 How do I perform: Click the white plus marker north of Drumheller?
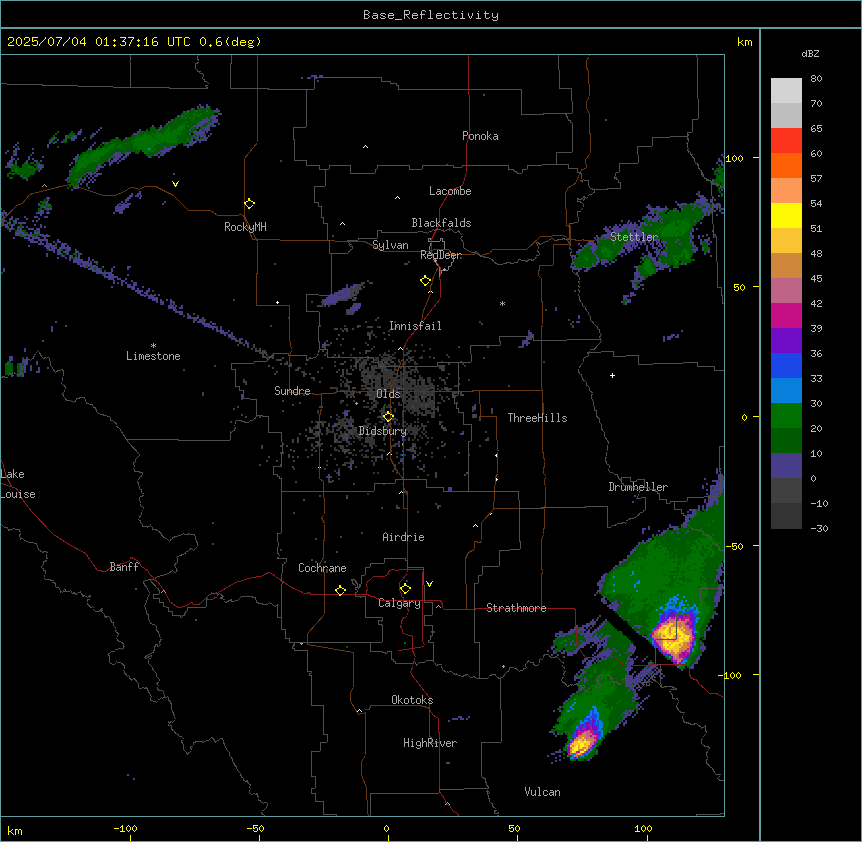click(612, 375)
